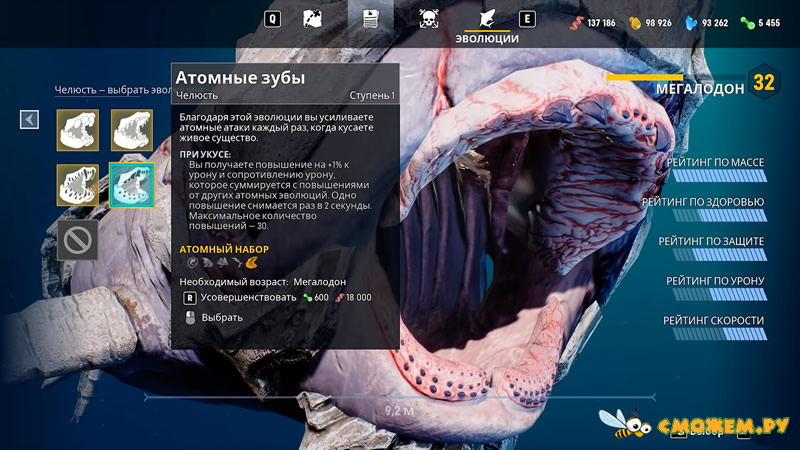Click the mutagen amount 5 455
This screenshot has width=800, height=450.
tap(769, 23)
